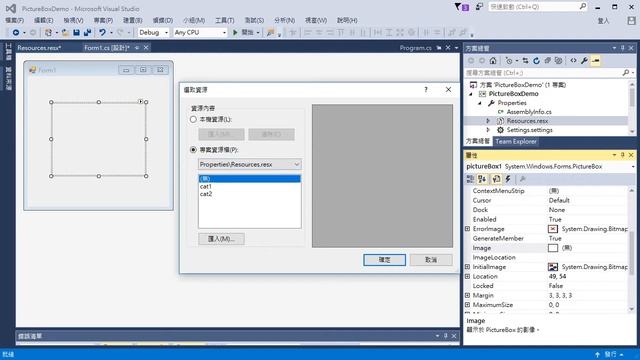Image resolution: width=640 pixels, height=360 pixels.
Task: Click the Image property row in Properties
Action: (547, 248)
